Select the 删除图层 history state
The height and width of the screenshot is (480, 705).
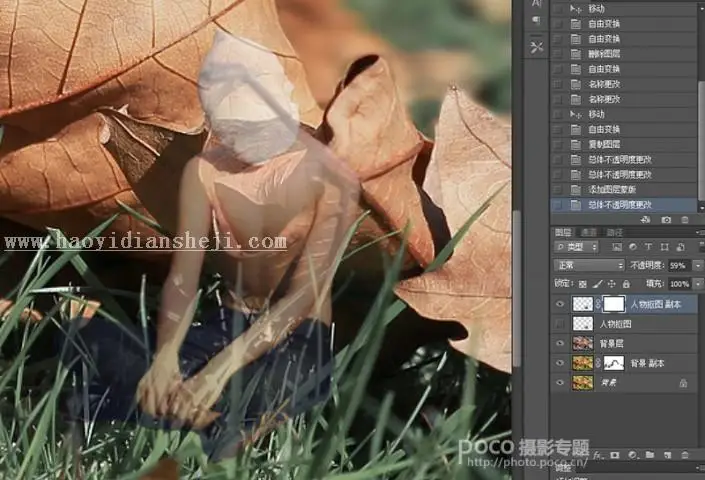click(x=624, y=54)
